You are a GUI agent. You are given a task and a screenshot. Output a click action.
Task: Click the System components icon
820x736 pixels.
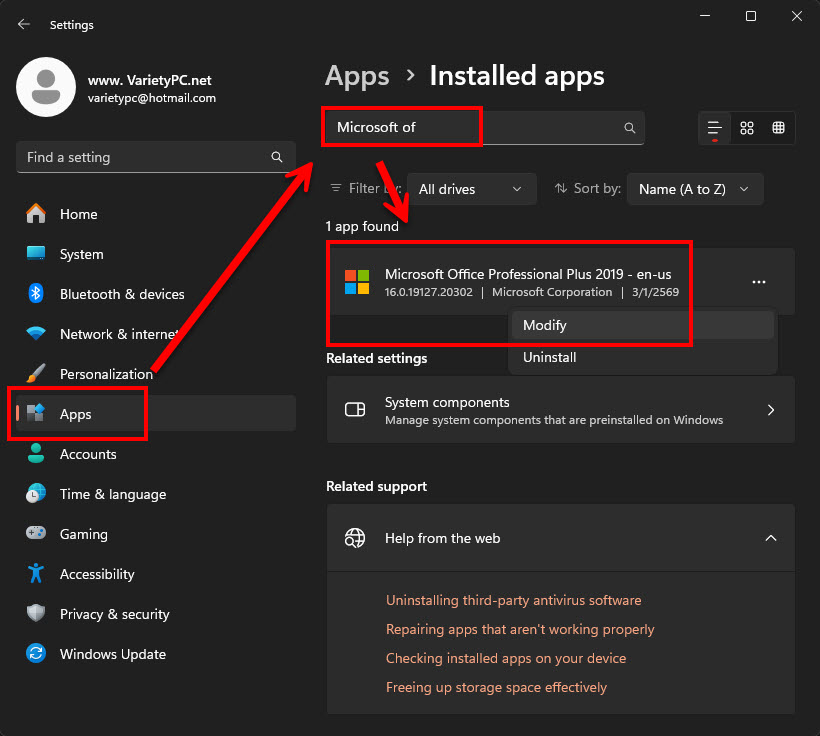tap(355, 410)
